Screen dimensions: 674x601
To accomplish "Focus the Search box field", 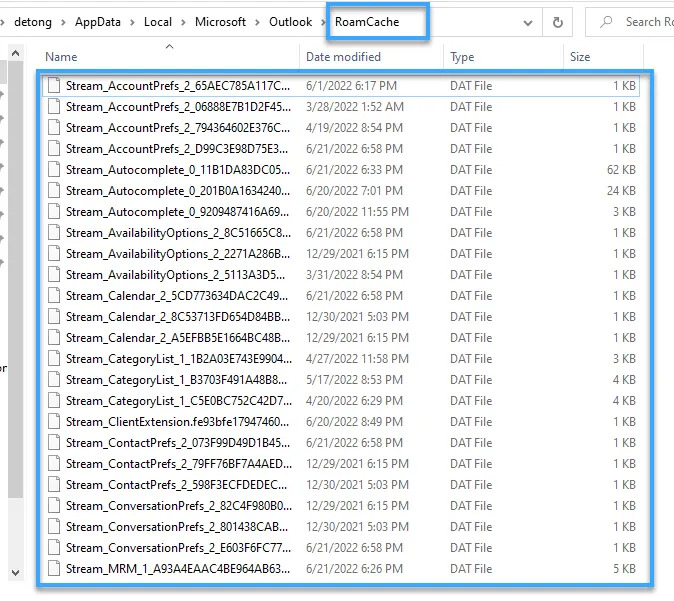I will tap(630, 22).
